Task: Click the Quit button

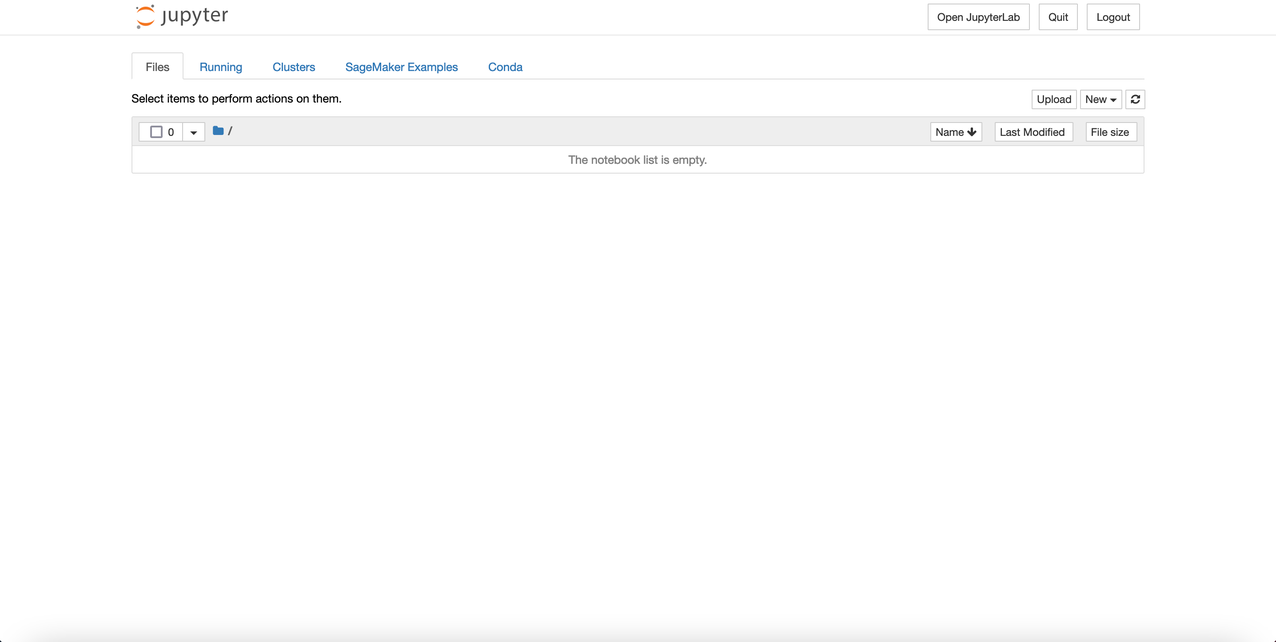Action: click(x=1058, y=17)
